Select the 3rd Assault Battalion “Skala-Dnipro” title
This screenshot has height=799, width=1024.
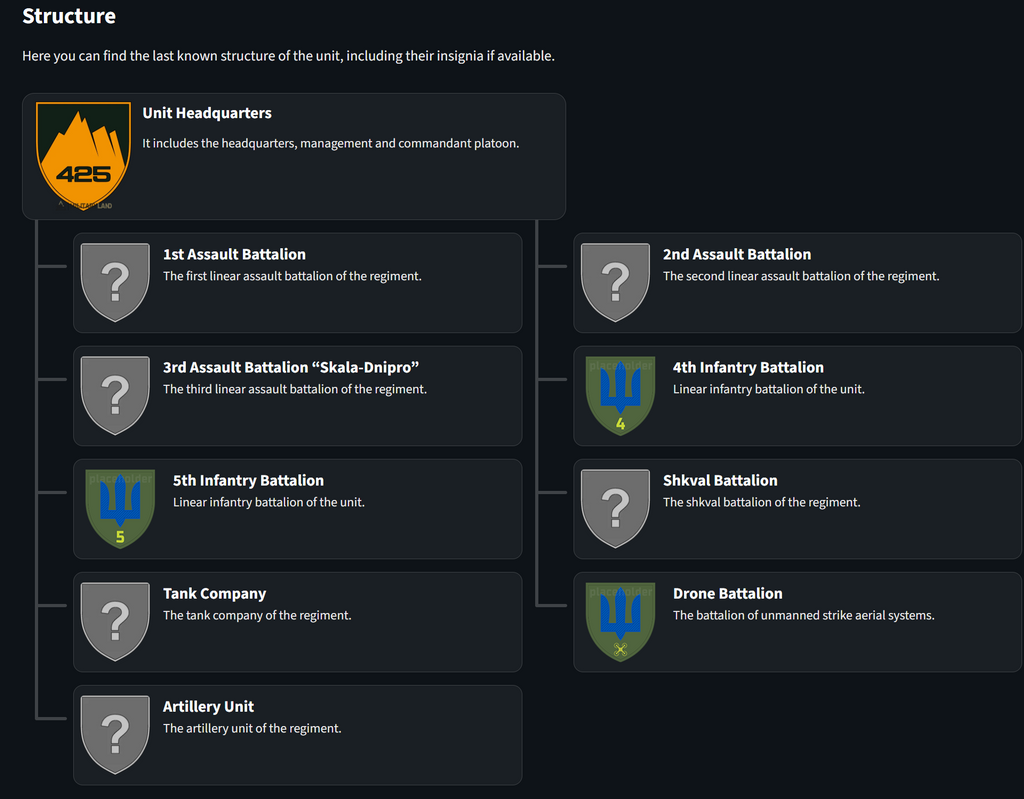291,367
